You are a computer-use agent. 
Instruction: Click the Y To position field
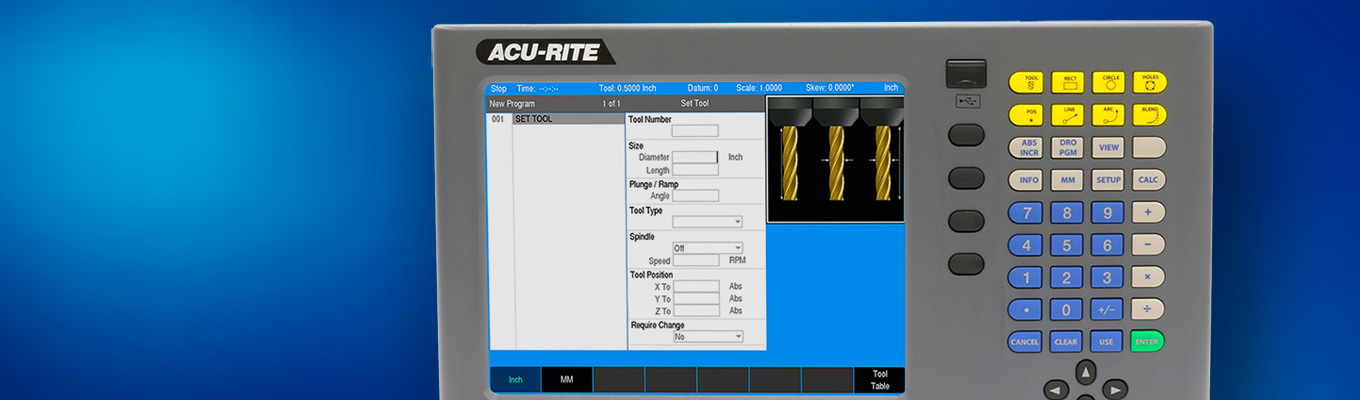click(696, 299)
